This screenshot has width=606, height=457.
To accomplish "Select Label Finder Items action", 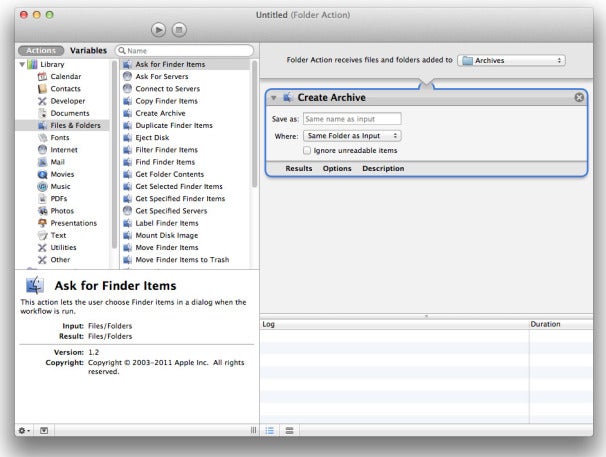I will tap(185, 223).
